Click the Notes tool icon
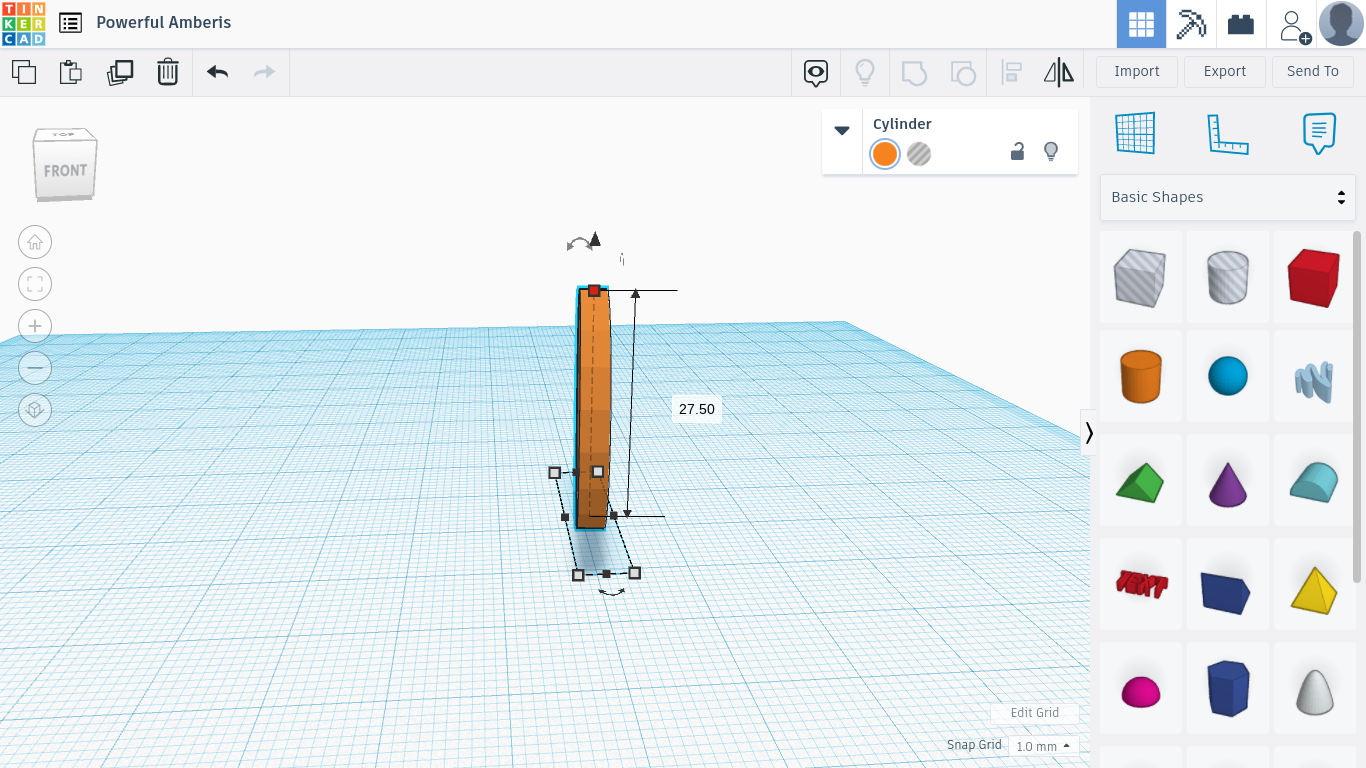1366x768 pixels. pos(1319,133)
